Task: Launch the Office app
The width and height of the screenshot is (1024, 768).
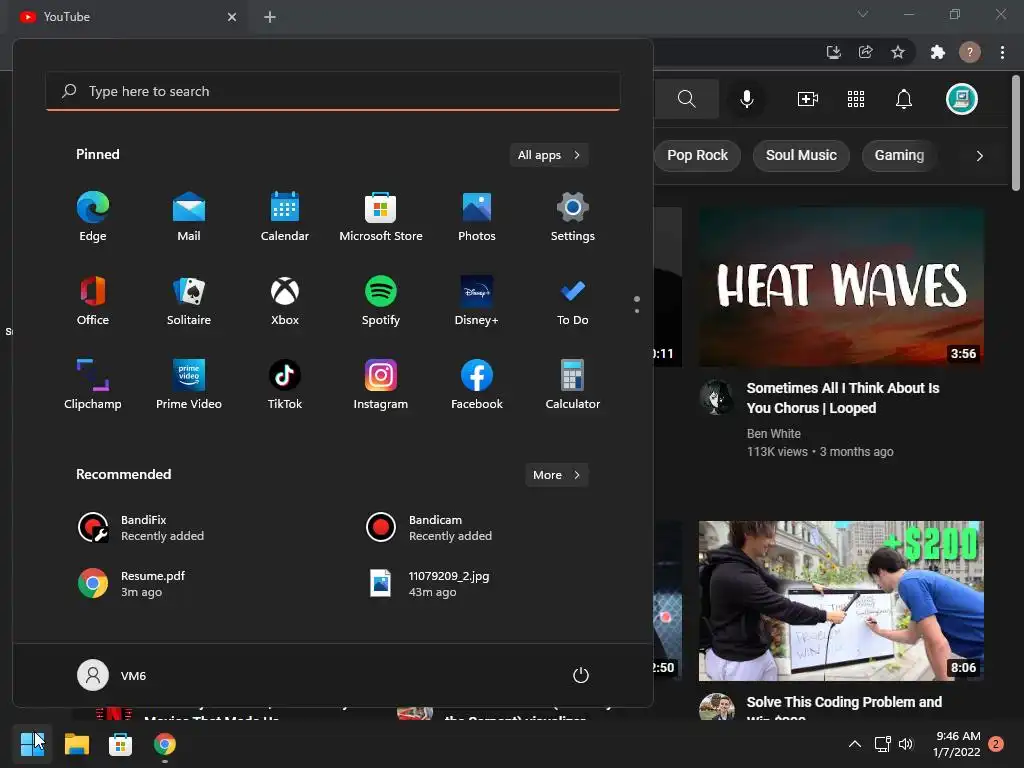Action: (93, 300)
